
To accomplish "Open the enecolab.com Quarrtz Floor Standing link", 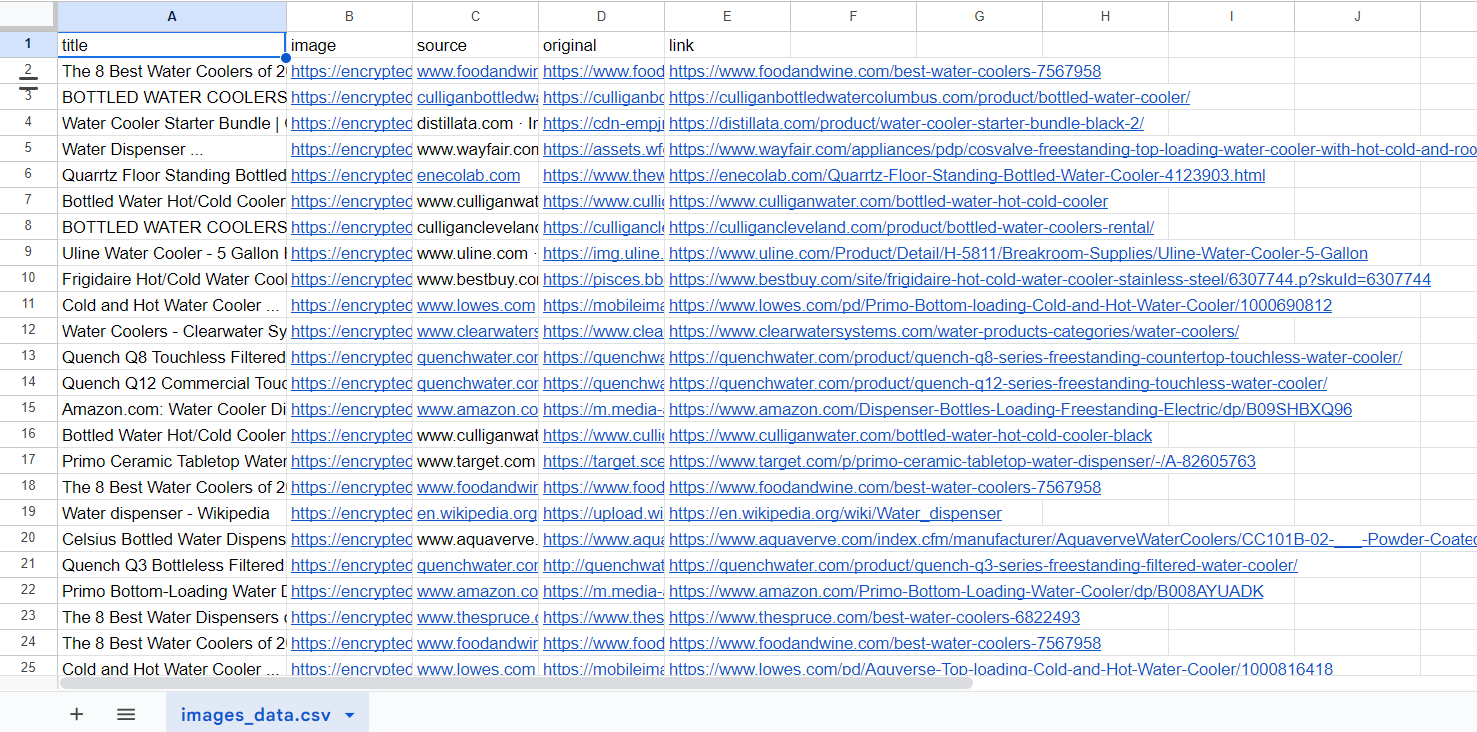I will click(967, 175).
